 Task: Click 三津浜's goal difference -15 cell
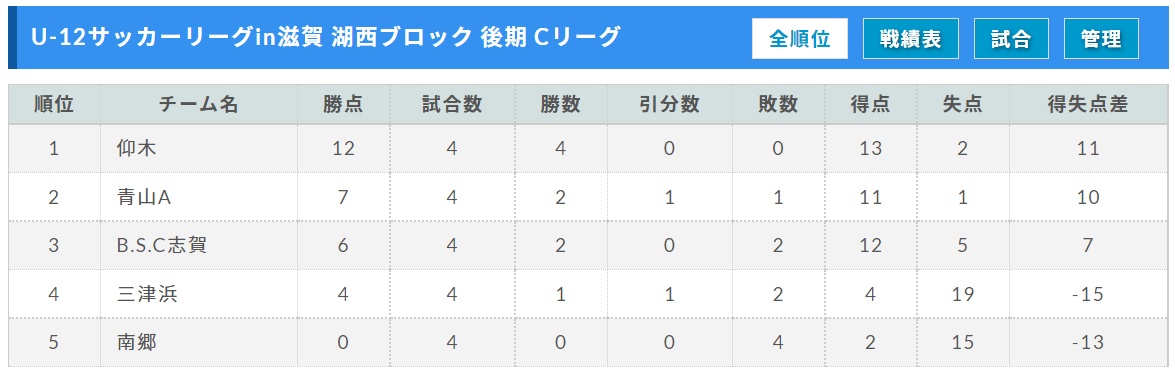(x=1087, y=294)
